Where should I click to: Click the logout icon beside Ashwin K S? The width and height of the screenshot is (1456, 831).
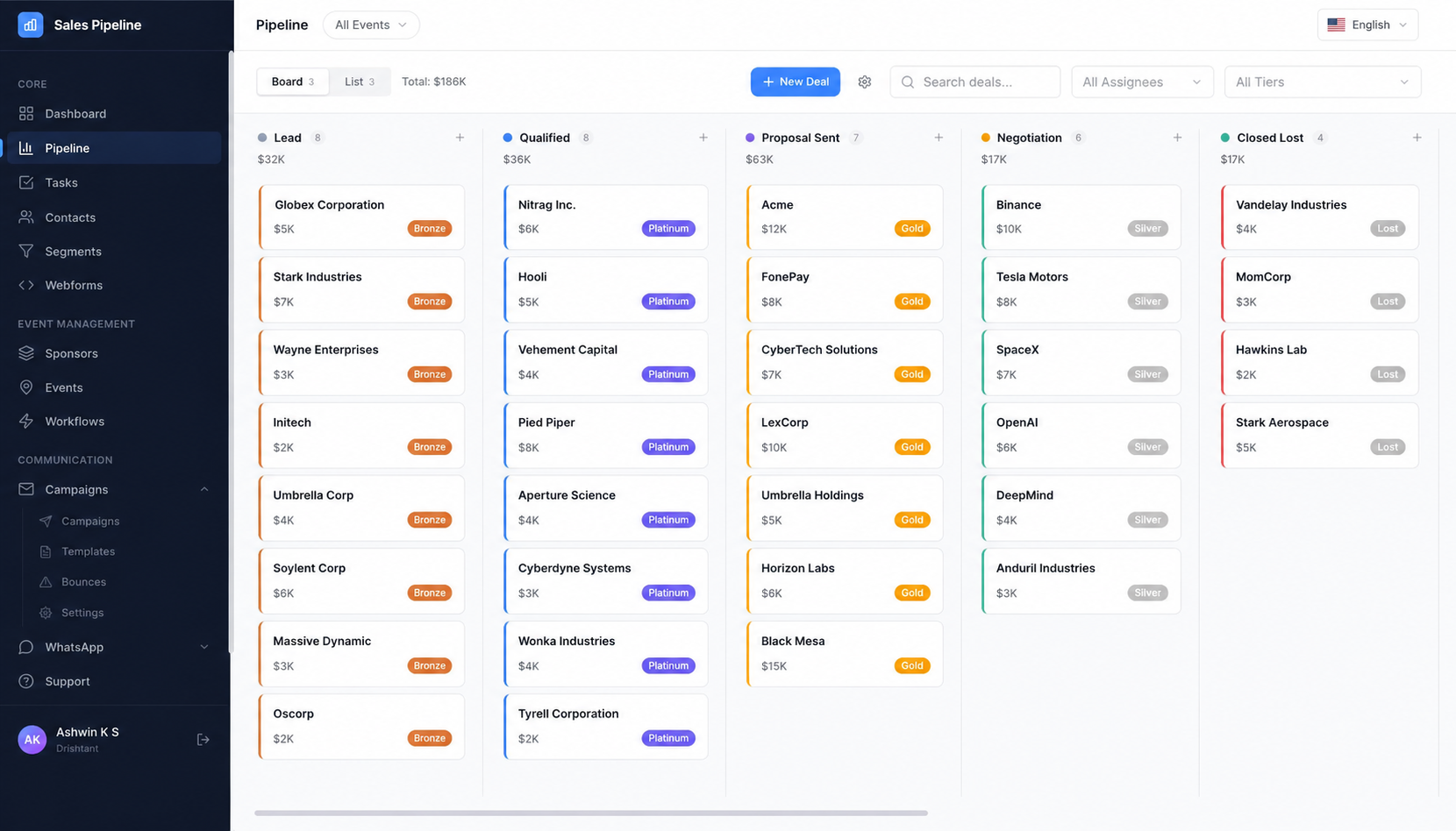(x=203, y=740)
